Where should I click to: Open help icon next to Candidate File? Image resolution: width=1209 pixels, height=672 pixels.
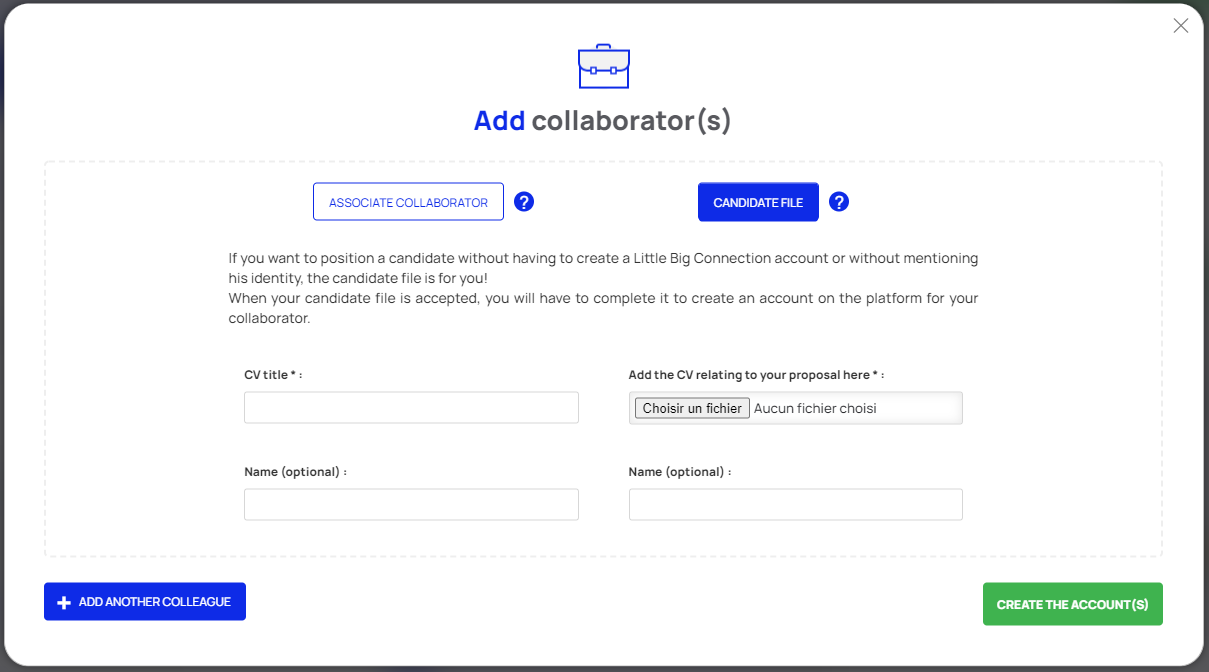pyautogui.click(x=839, y=202)
